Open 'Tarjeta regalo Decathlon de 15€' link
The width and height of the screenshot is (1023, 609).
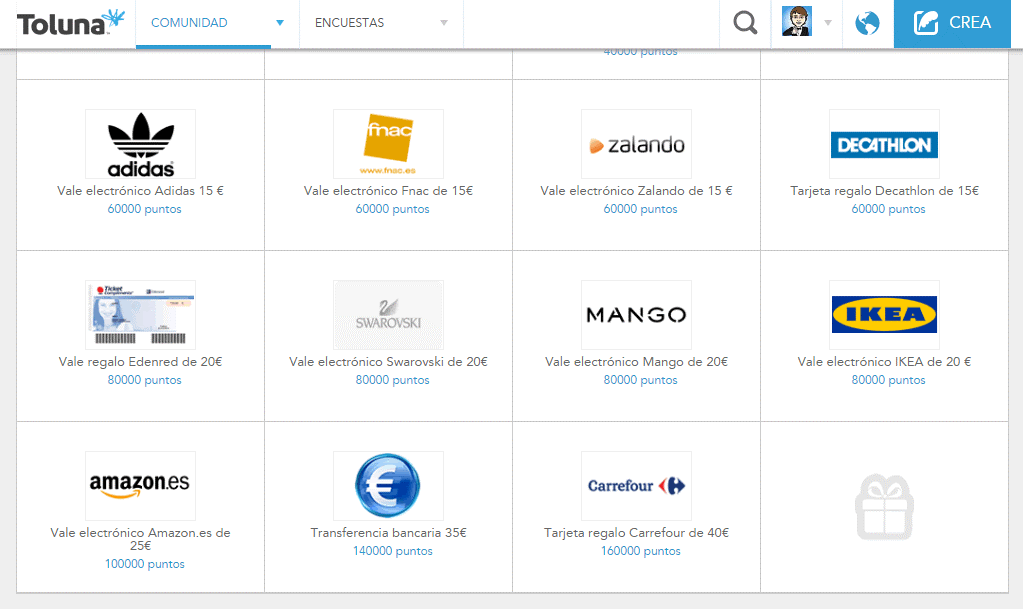point(884,191)
